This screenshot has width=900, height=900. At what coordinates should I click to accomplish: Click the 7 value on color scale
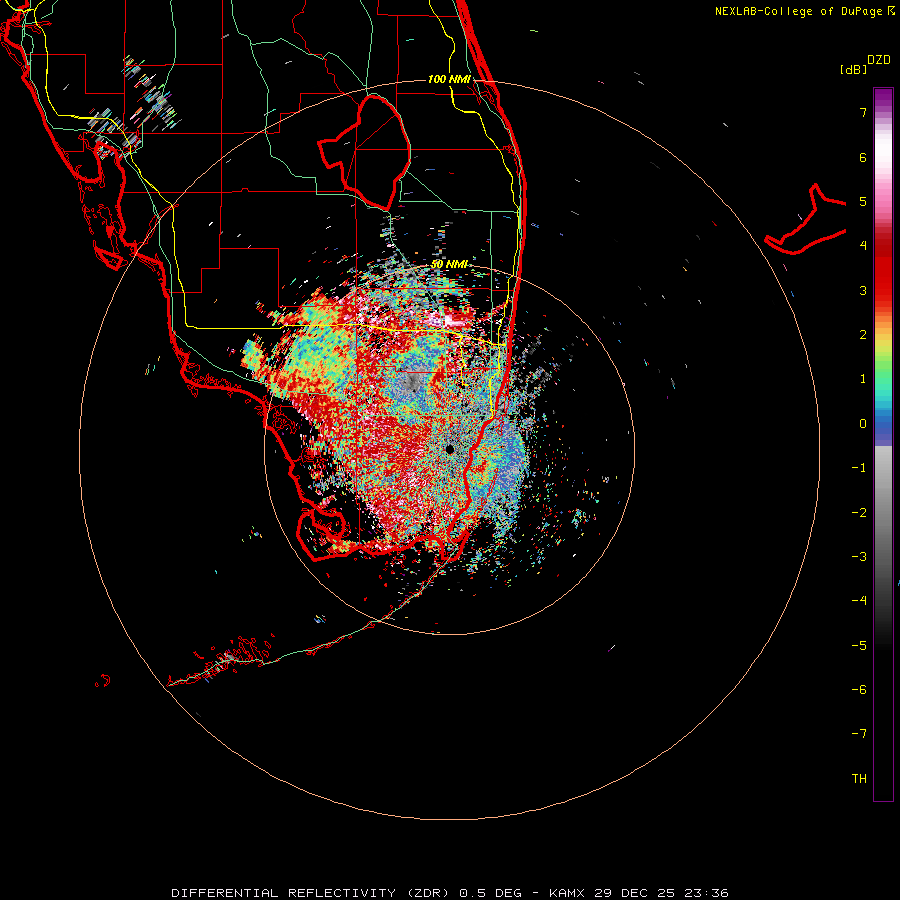[x=863, y=112]
